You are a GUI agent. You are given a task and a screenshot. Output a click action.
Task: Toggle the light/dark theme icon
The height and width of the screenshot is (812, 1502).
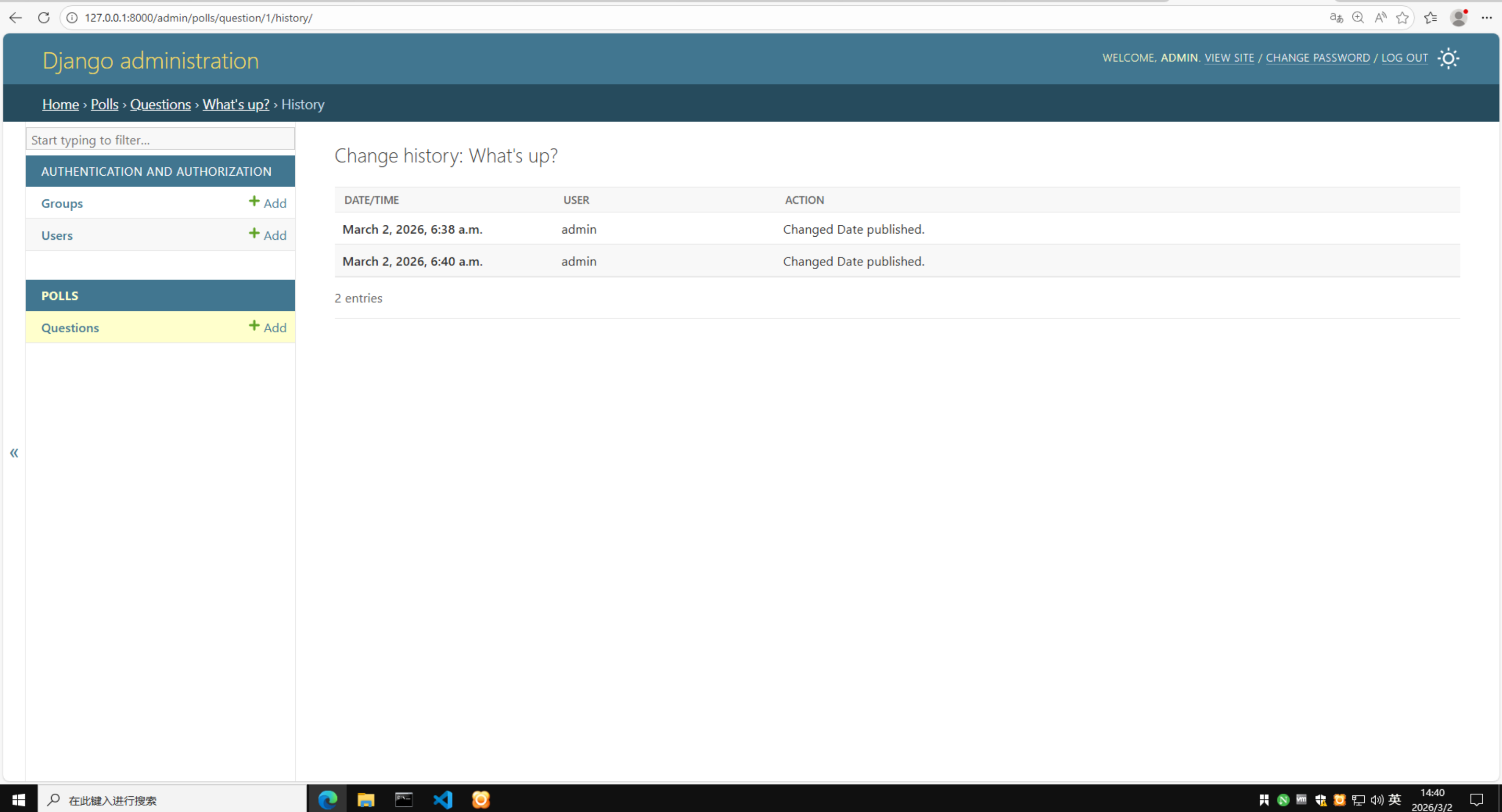[1448, 58]
